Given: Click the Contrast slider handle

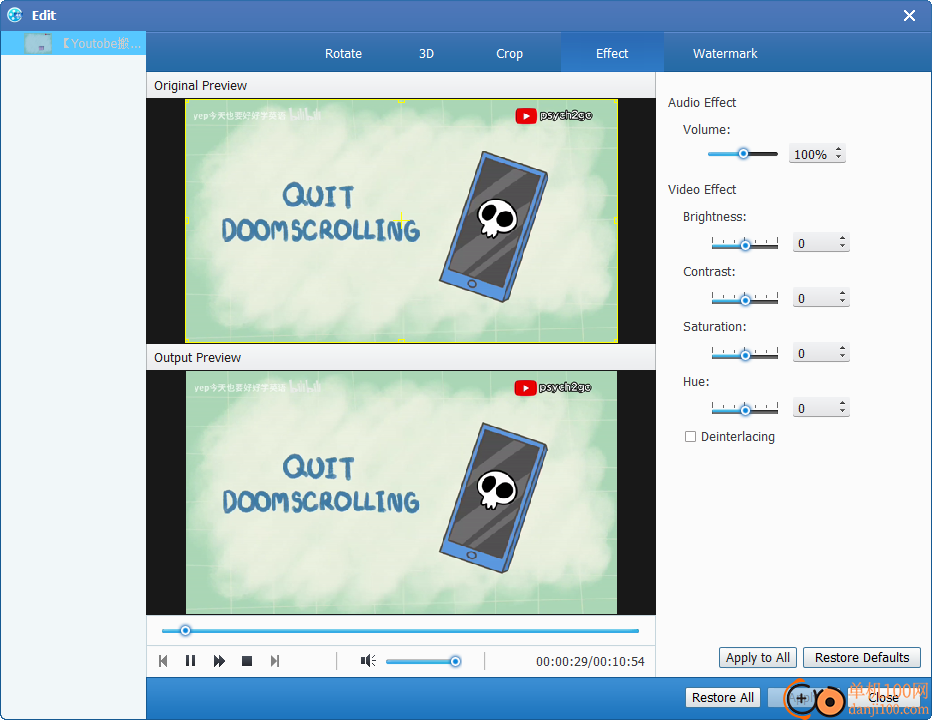Looking at the screenshot, I should pyautogui.click(x=745, y=300).
